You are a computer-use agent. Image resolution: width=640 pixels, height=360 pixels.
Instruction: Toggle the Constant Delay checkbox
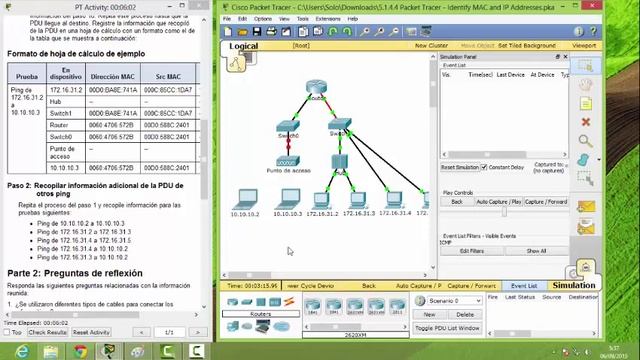tap(484, 167)
